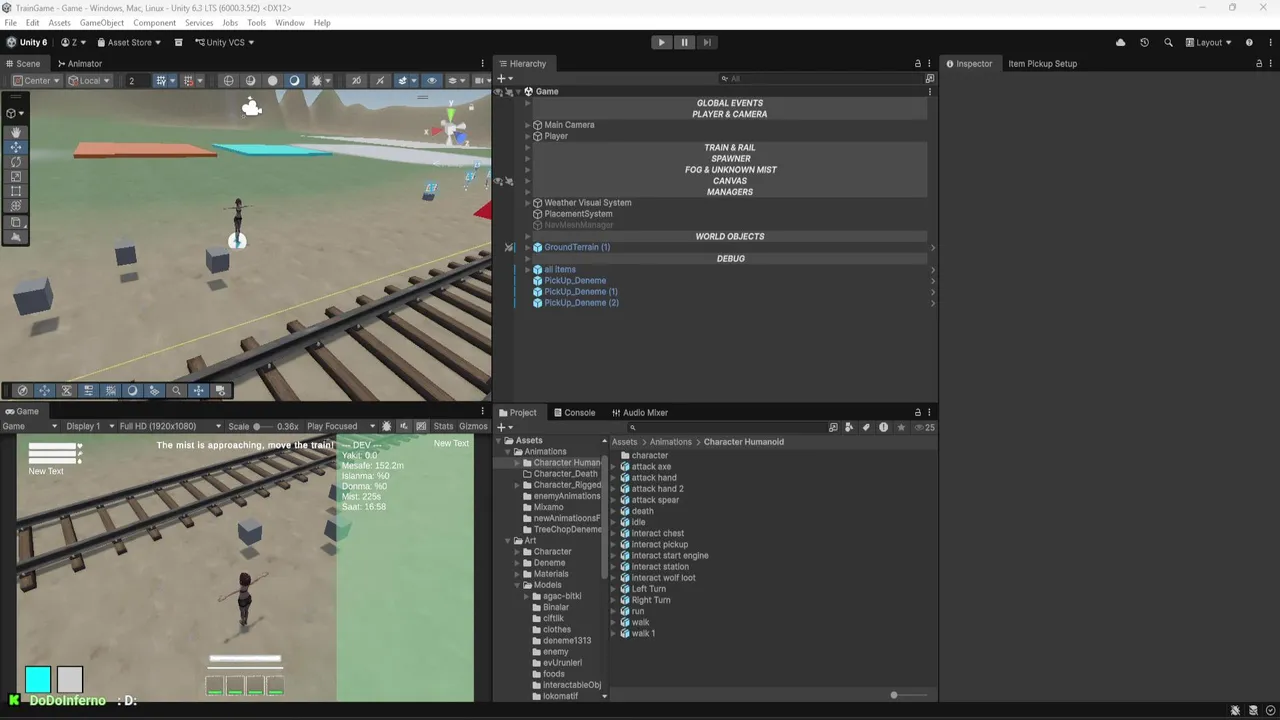
Task: Open the Layout dropdown
Action: point(1209,42)
